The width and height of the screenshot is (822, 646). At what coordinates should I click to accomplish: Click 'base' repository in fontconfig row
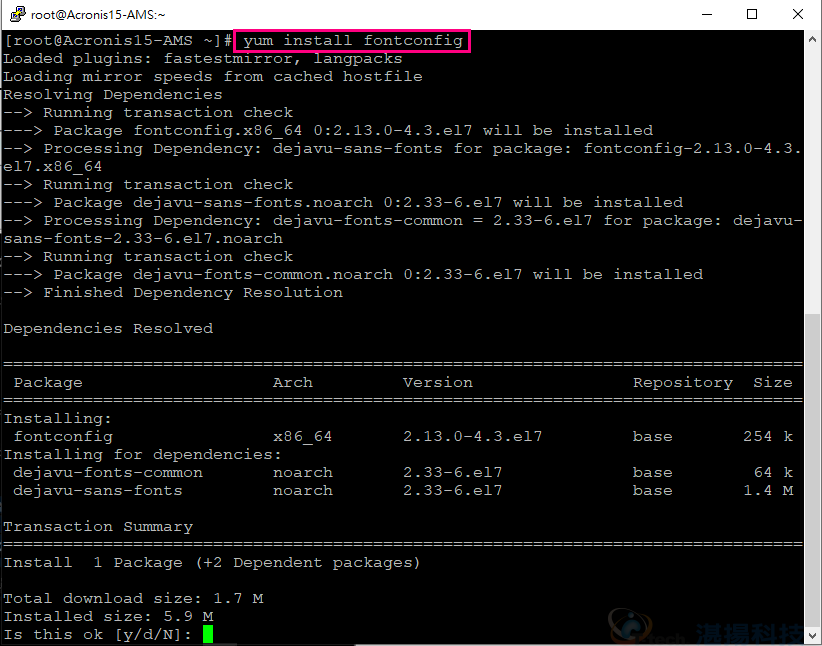click(x=652, y=436)
